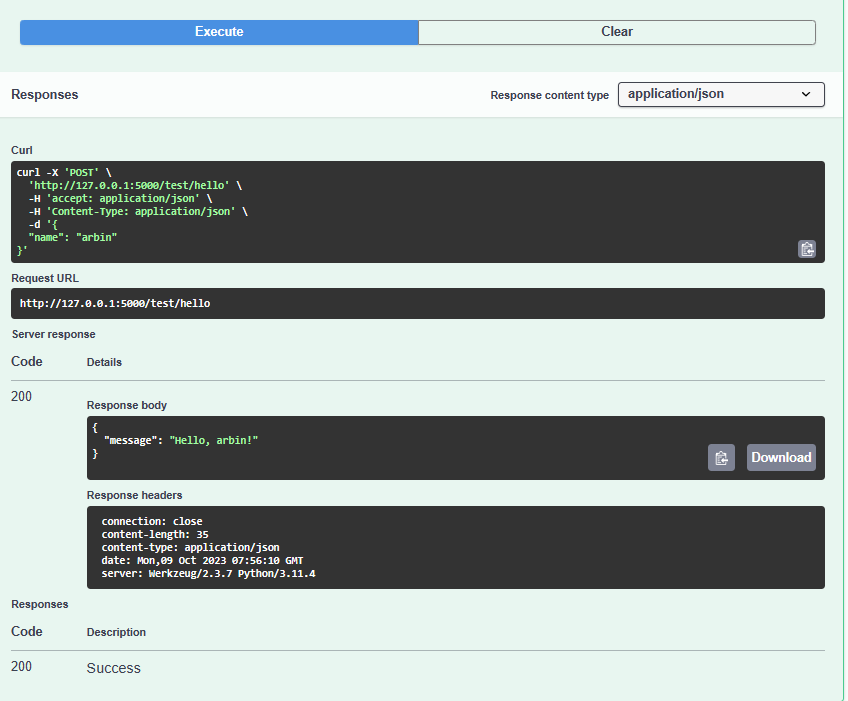
Task: Copy the curl command via clipboard icon
Action: tap(807, 249)
